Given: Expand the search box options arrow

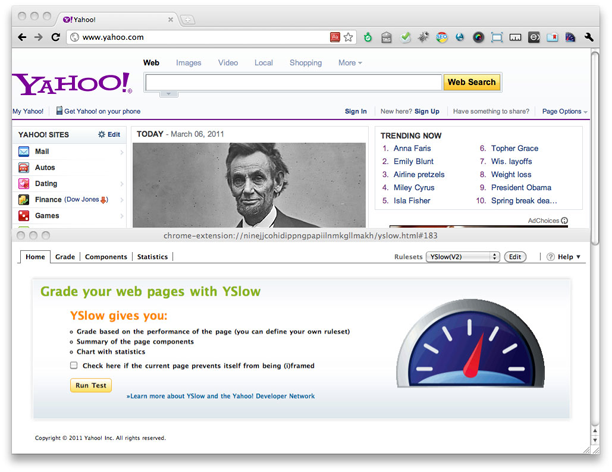Looking at the screenshot, I should [x=169, y=94].
